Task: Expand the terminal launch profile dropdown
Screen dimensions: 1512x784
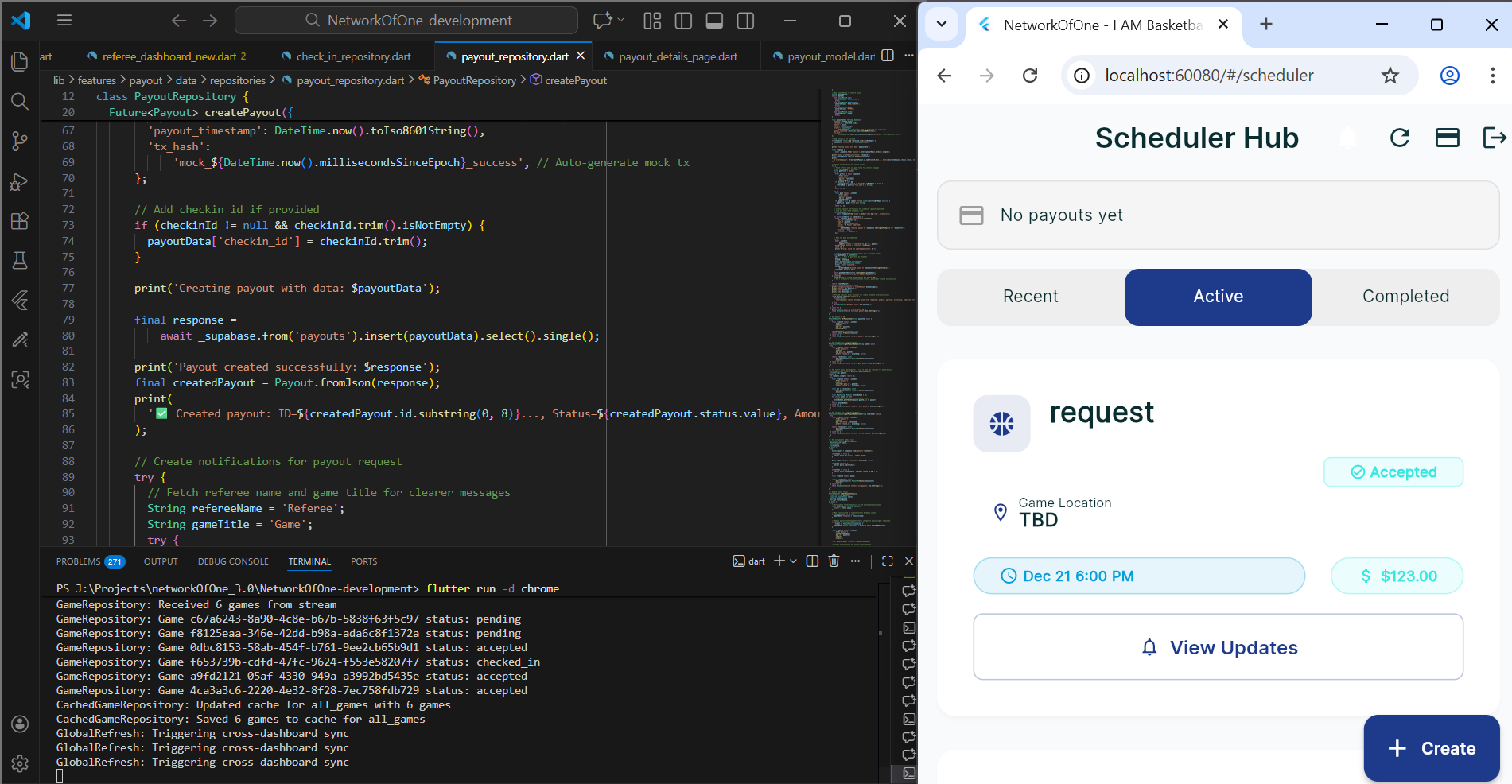Action: (791, 561)
